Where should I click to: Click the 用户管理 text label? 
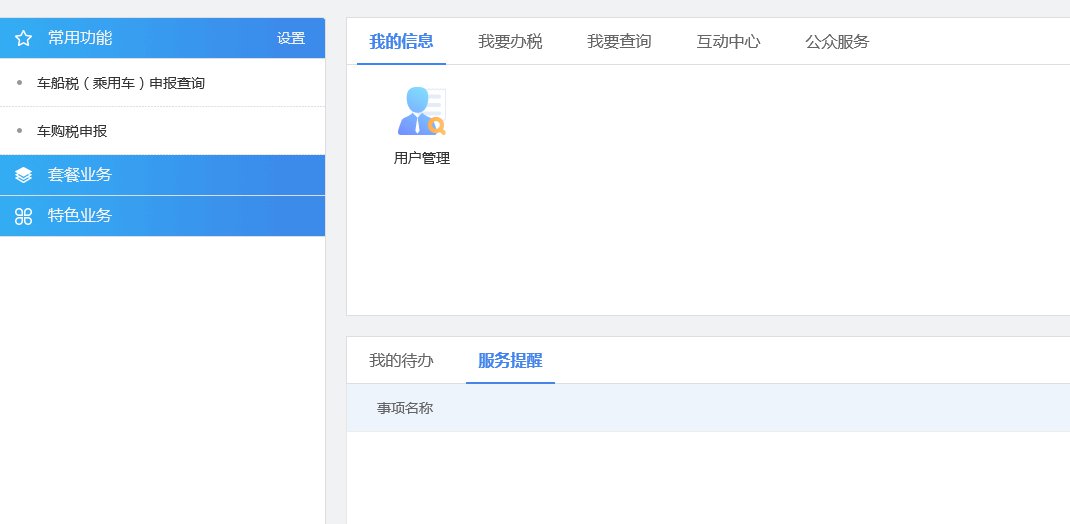(x=421, y=158)
